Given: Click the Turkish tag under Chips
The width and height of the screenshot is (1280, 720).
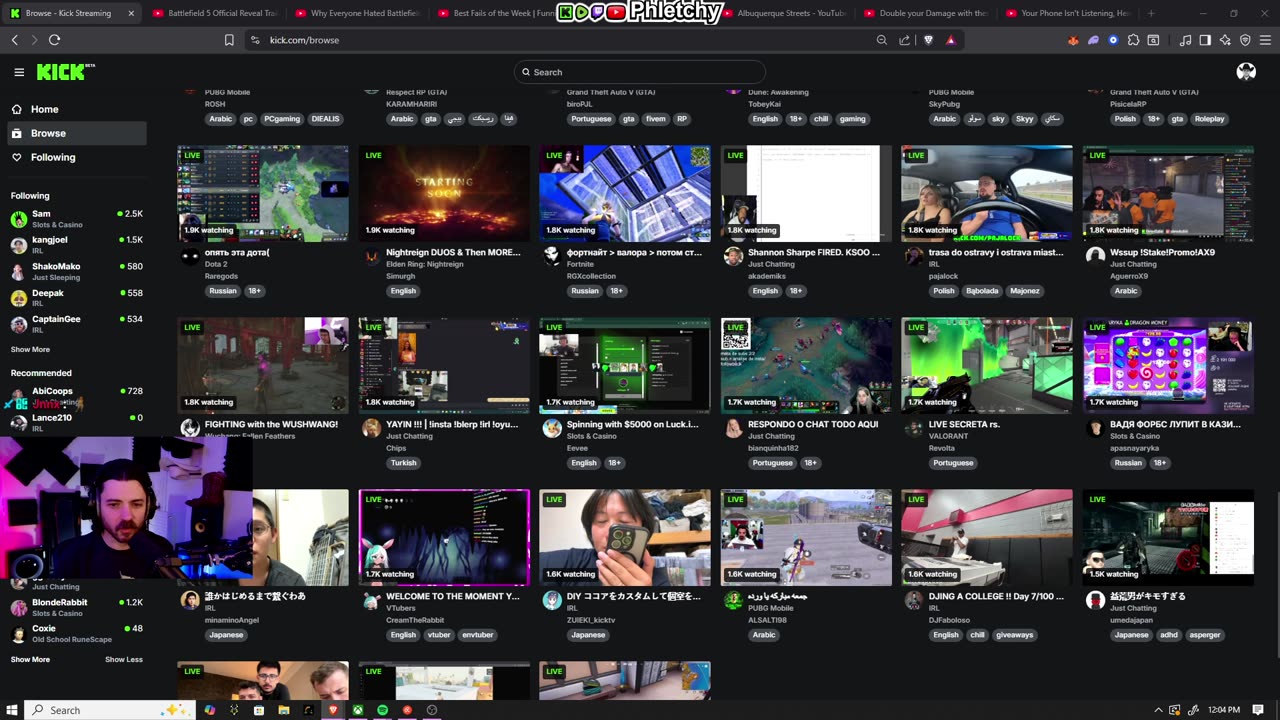Looking at the screenshot, I should [x=403, y=463].
